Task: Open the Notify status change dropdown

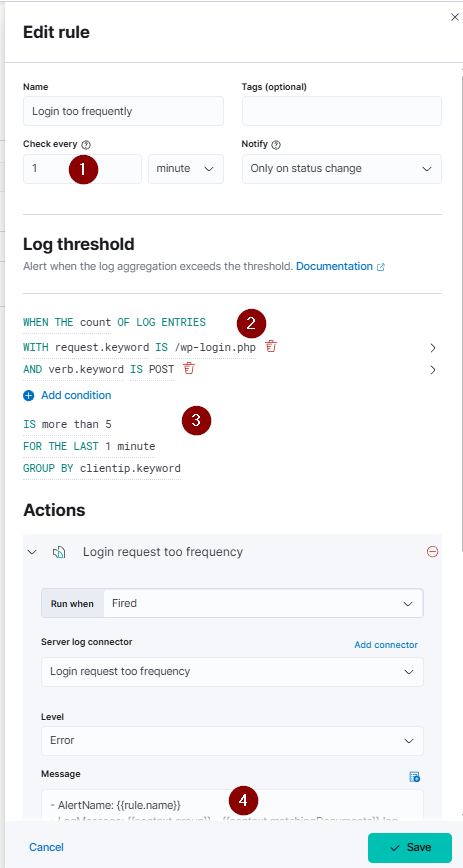Action: tap(342, 169)
